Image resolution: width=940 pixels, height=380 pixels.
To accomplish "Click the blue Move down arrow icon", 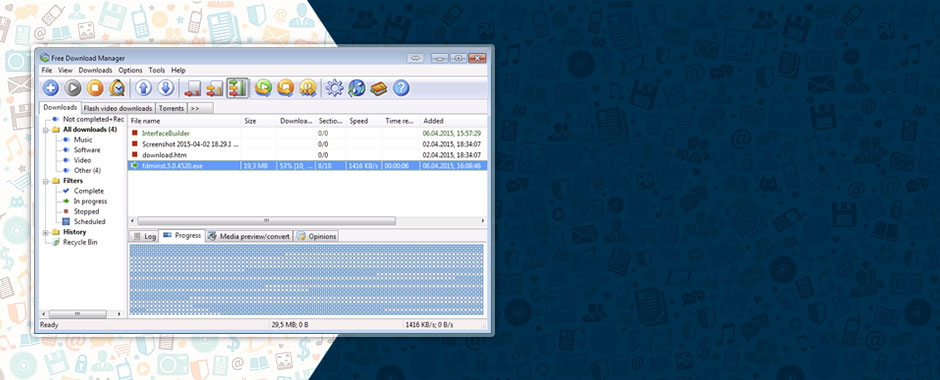I will click(x=165, y=89).
